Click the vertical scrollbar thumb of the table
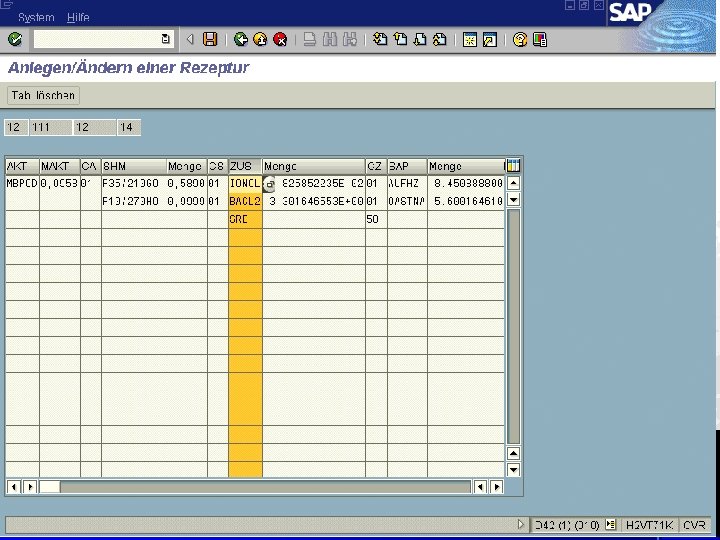Viewport: 720px width, 540px height. coord(513,326)
